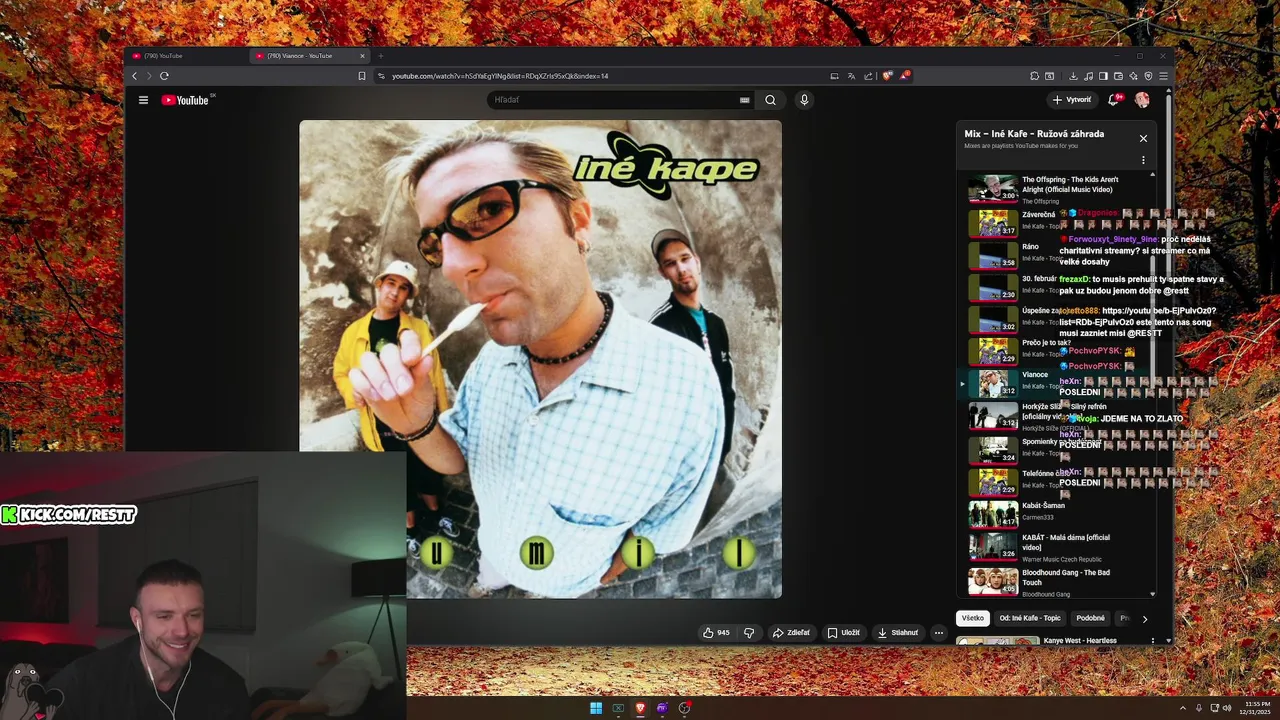1280x720 pixels.
Task: Click the playlist scrollbar up arrow
Action: pos(1152,175)
